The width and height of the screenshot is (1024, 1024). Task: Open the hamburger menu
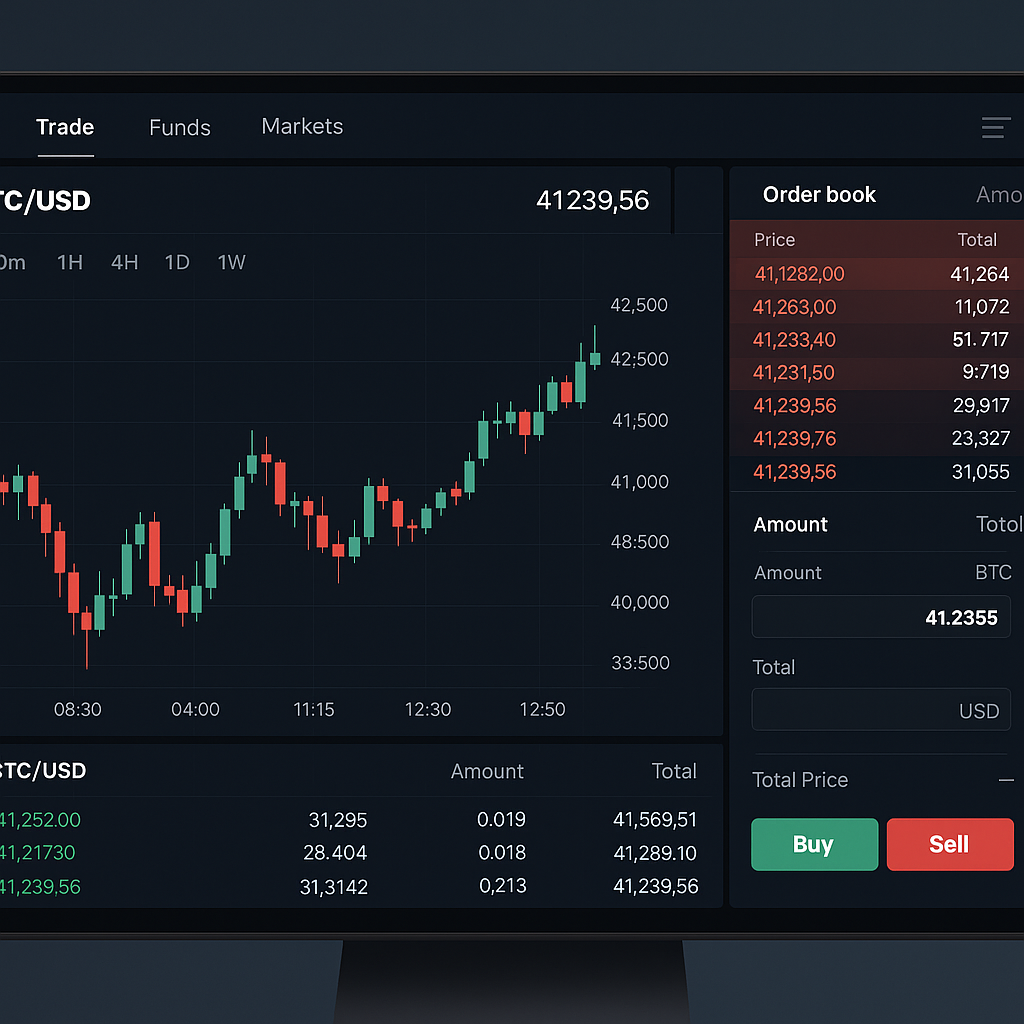[995, 127]
